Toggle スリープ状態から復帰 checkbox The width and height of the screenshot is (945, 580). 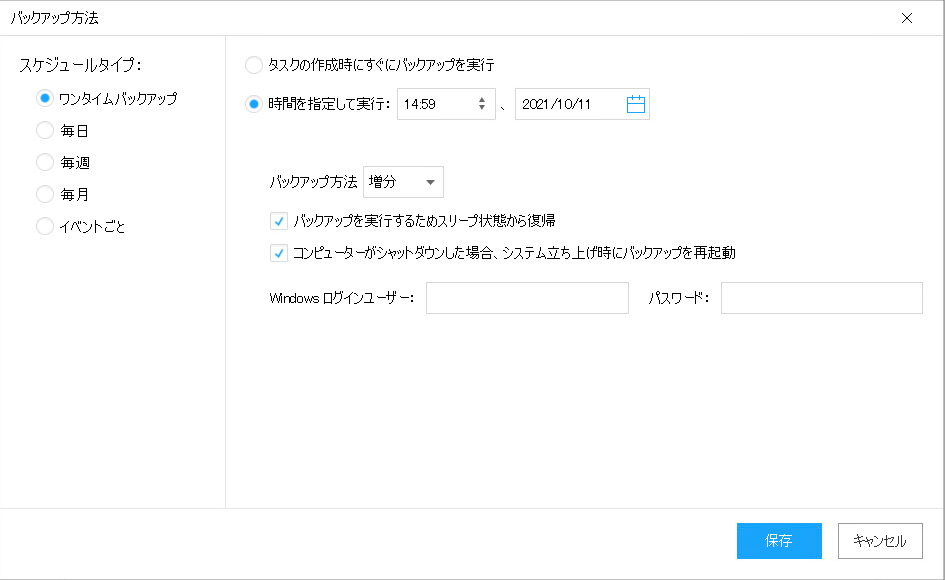(x=278, y=221)
